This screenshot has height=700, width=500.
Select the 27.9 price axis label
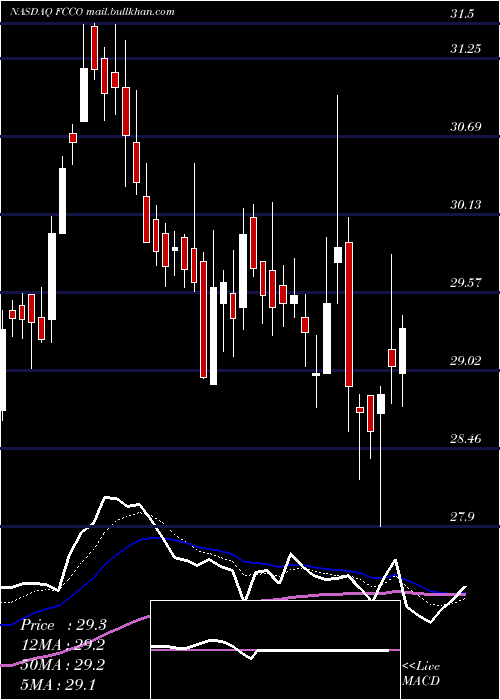pyautogui.click(x=462, y=517)
